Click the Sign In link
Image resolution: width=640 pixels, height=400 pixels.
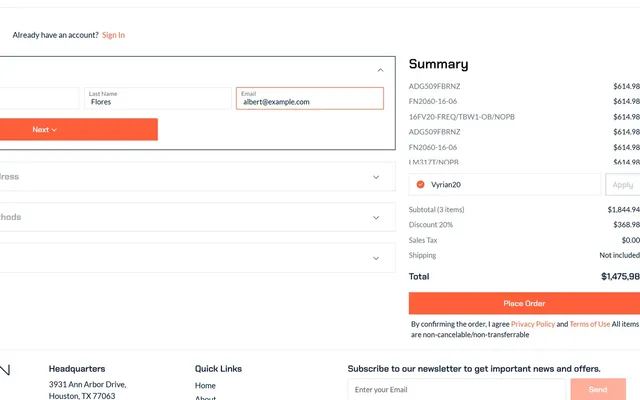[113, 35]
